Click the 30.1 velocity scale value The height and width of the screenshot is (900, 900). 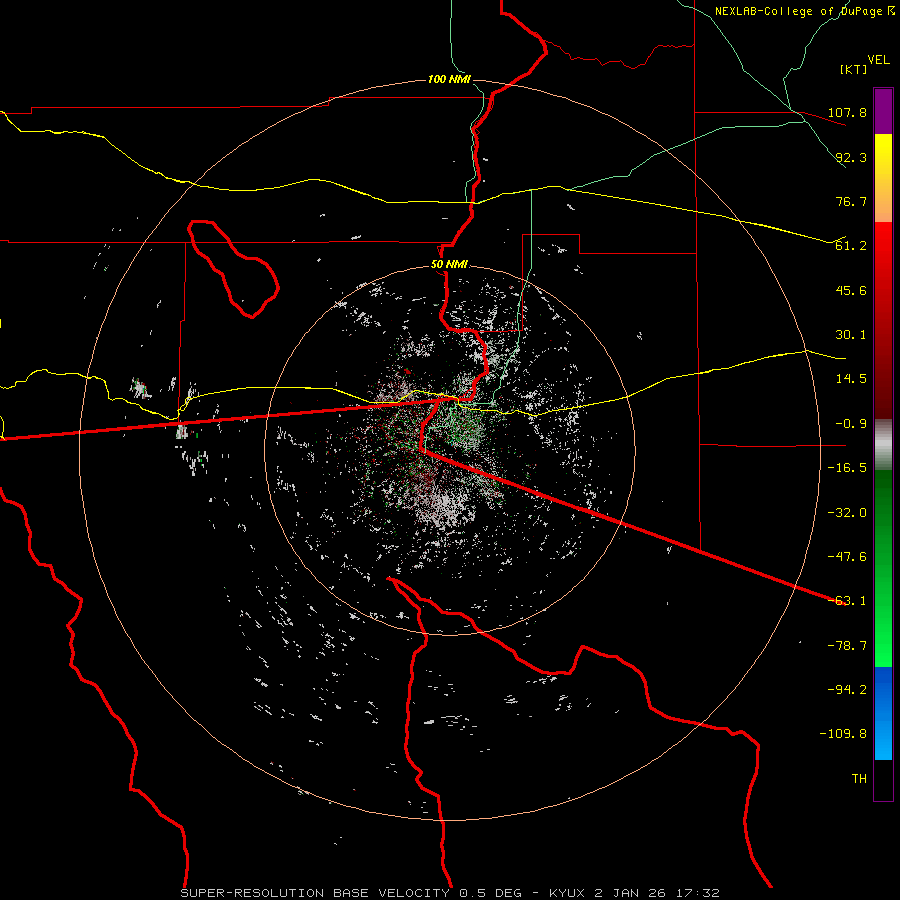coord(851,335)
